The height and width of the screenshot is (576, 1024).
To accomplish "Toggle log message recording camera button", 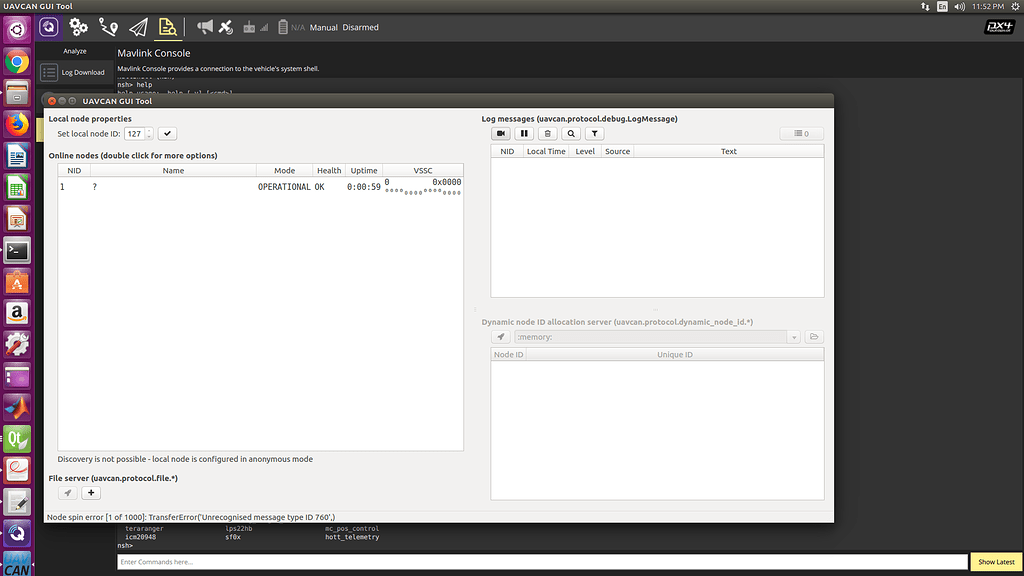I will pyautogui.click(x=501, y=134).
